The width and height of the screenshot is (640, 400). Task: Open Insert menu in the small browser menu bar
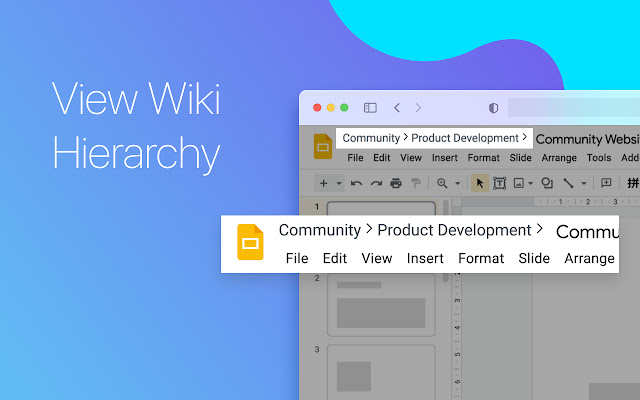(x=444, y=158)
